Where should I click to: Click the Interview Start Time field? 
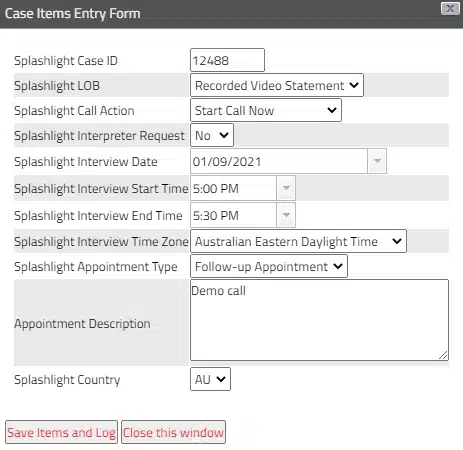click(x=233, y=188)
